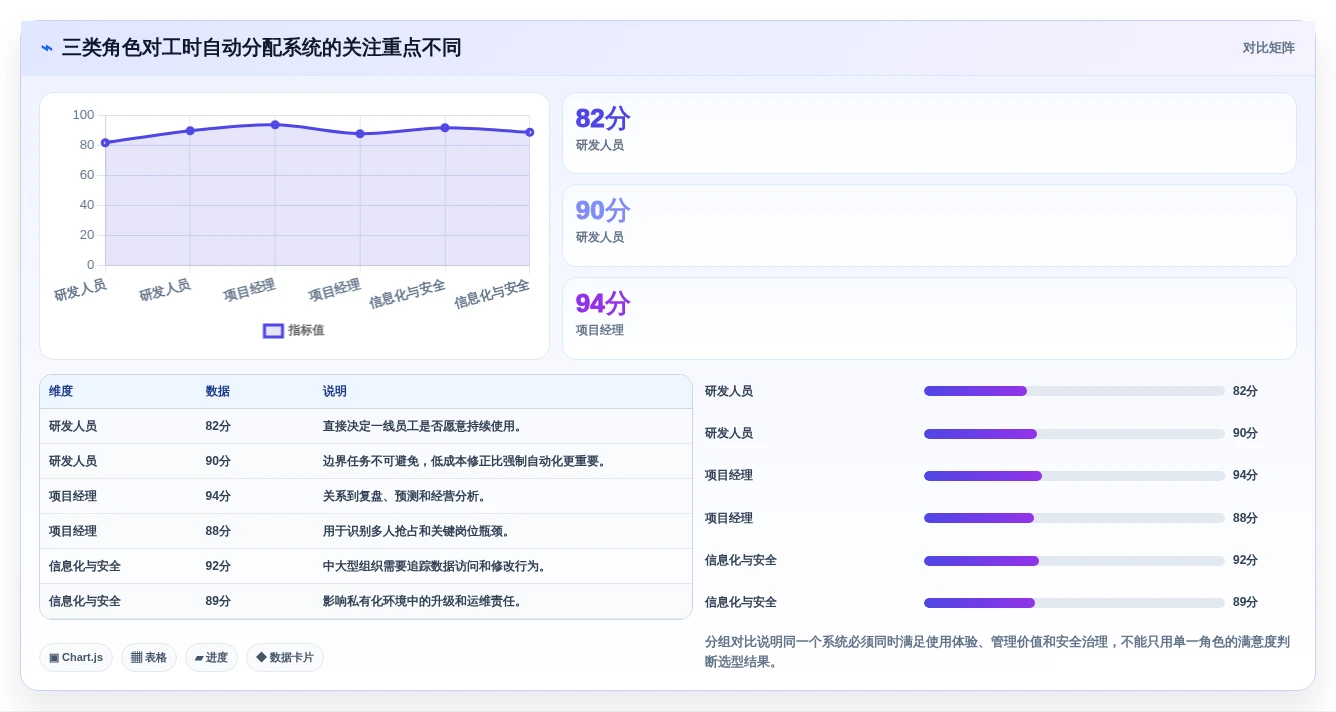The image size is (1336, 712).
Task: Click the 88分 progress bar
Action: [1074, 518]
